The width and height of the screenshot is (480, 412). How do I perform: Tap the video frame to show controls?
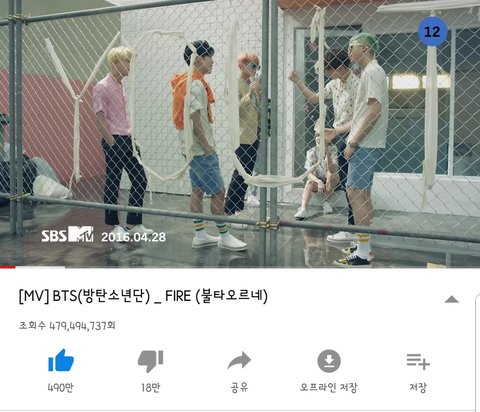(240, 133)
